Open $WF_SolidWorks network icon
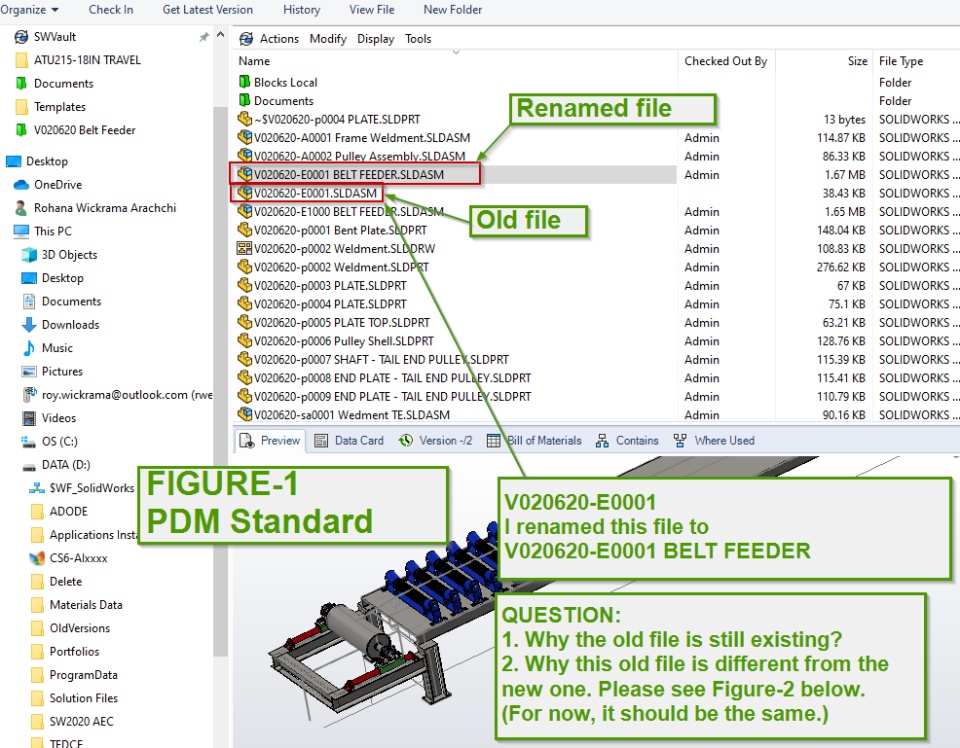Image resolution: width=960 pixels, height=748 pixels. [37, 488]
